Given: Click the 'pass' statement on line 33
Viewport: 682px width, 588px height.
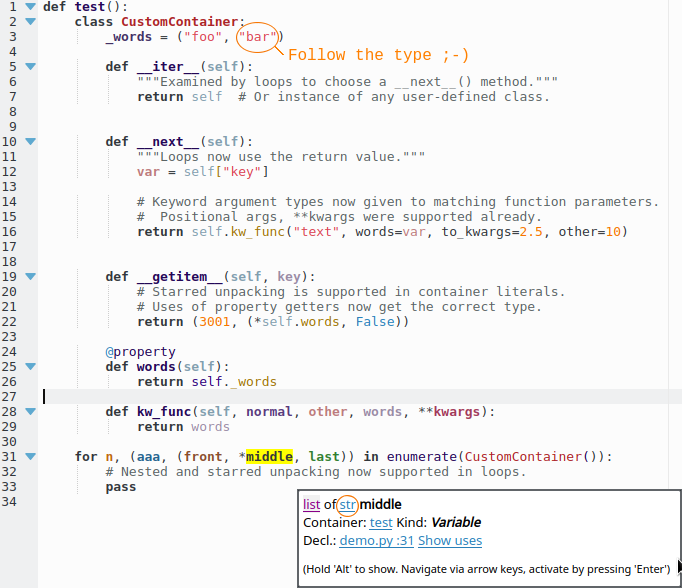Looking at the screenshot, I should 120,487.
